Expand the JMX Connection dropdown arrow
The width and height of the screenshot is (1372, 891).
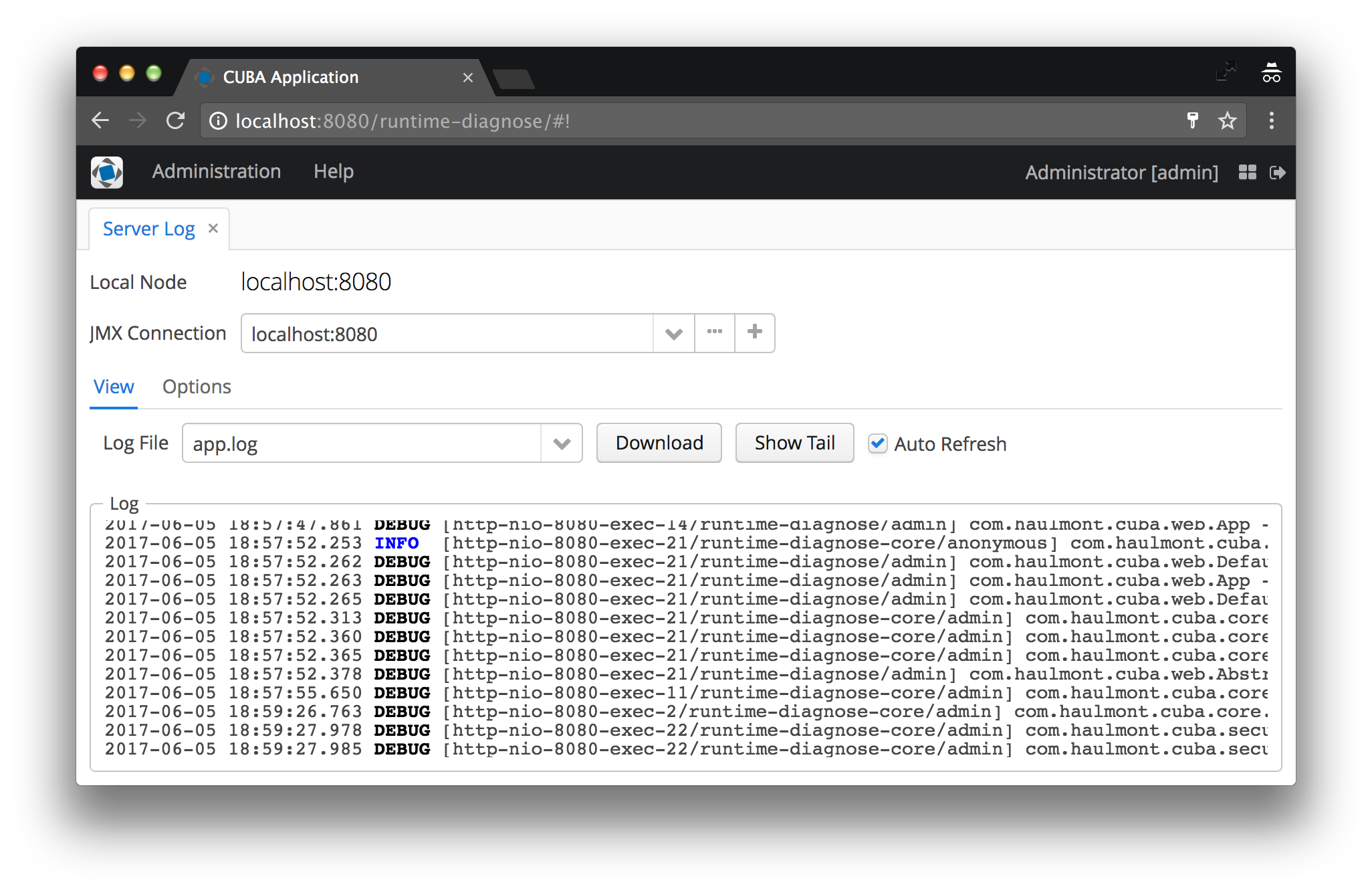tap(674, 334)
